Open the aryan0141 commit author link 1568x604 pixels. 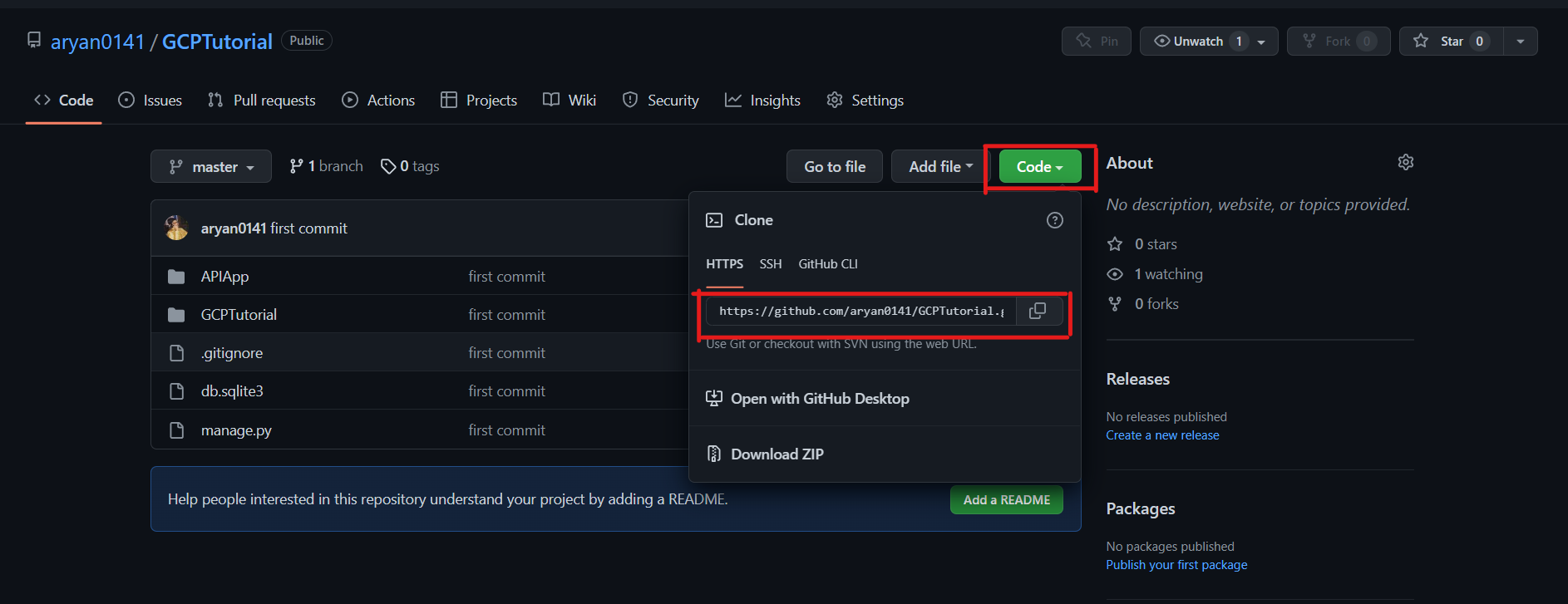tap(234, 228)
